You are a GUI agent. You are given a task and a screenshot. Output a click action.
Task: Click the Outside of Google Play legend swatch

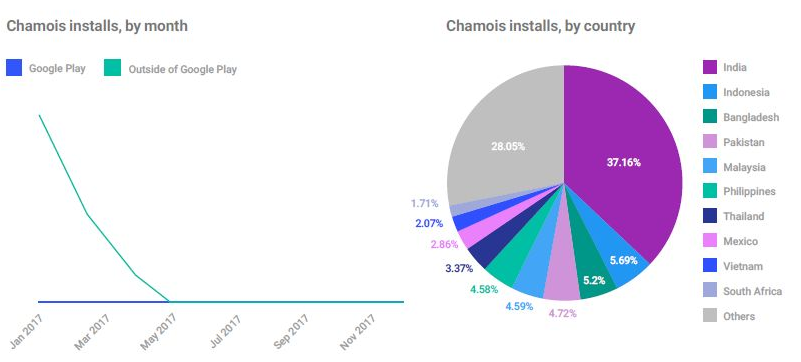click(x=112, y=68)
